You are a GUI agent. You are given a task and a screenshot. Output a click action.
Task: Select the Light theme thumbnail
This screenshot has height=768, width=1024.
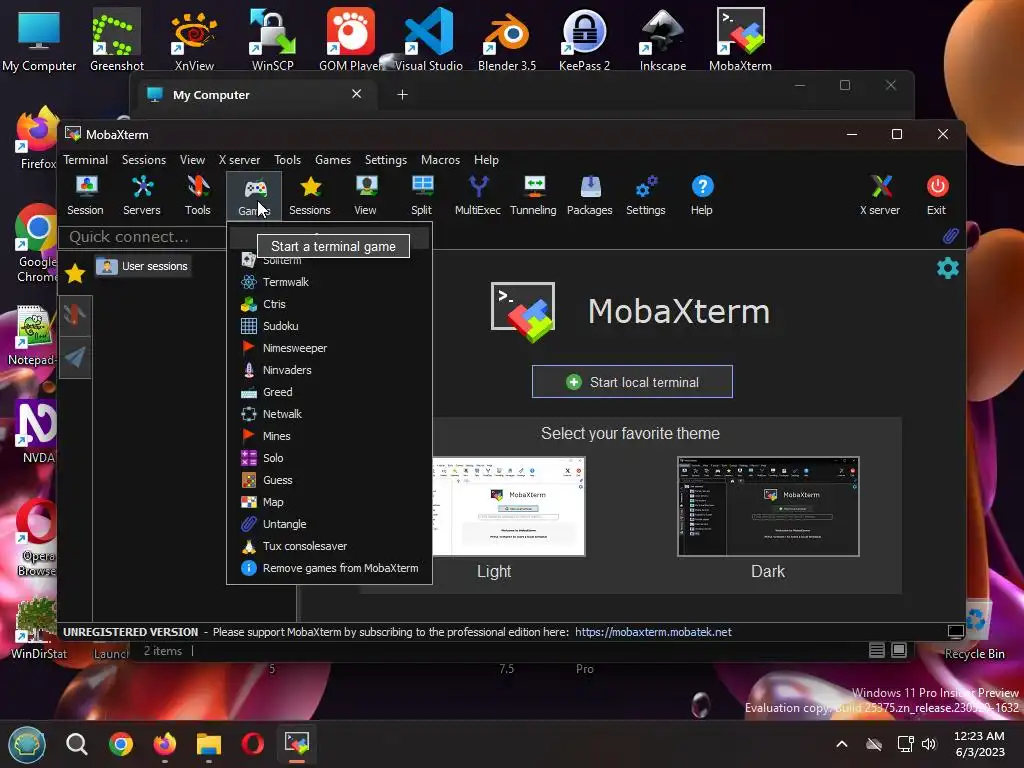point(508,507)
